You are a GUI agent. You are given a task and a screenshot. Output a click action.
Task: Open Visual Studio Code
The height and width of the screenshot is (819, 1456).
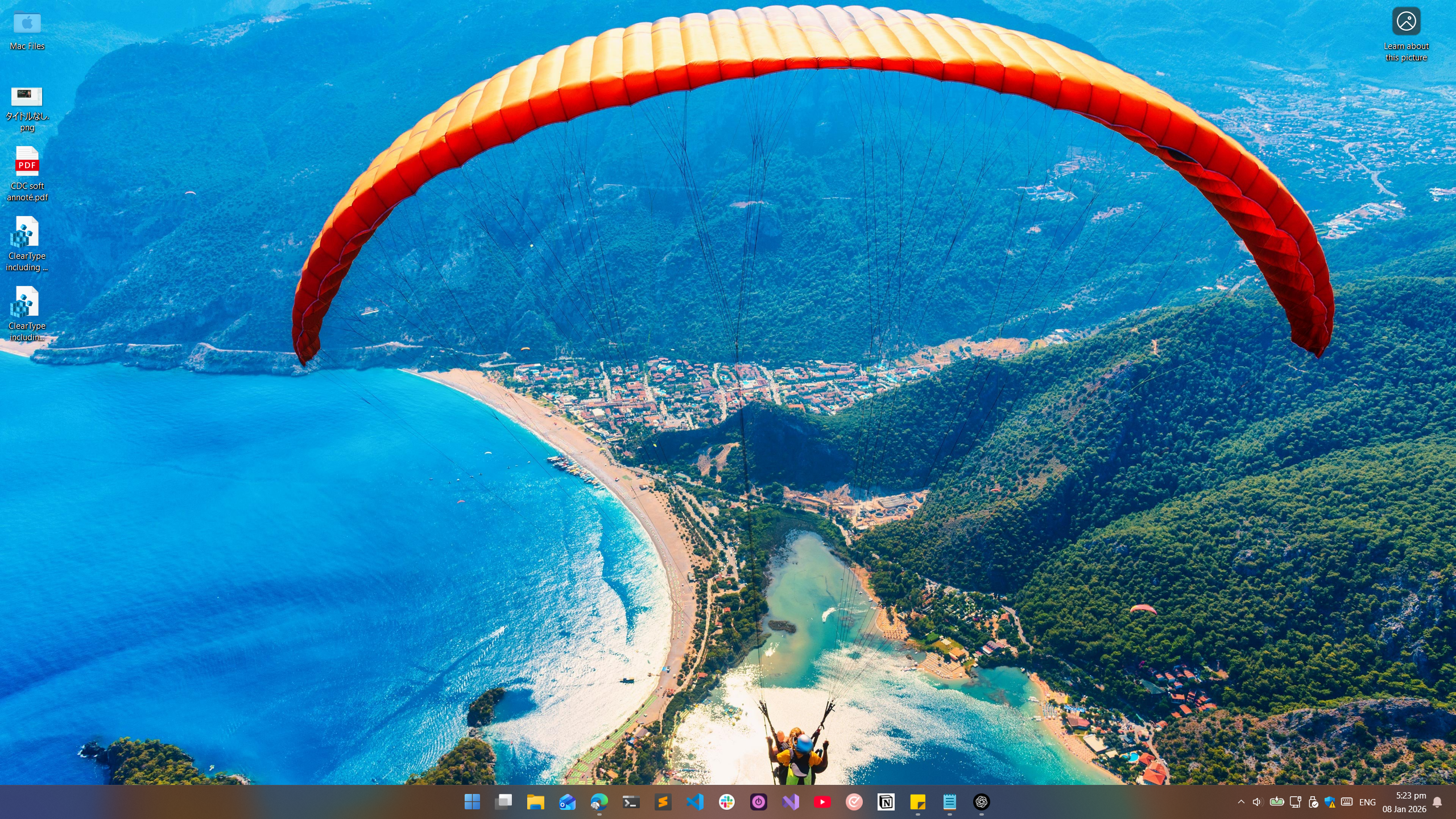[x=694, y=802]
